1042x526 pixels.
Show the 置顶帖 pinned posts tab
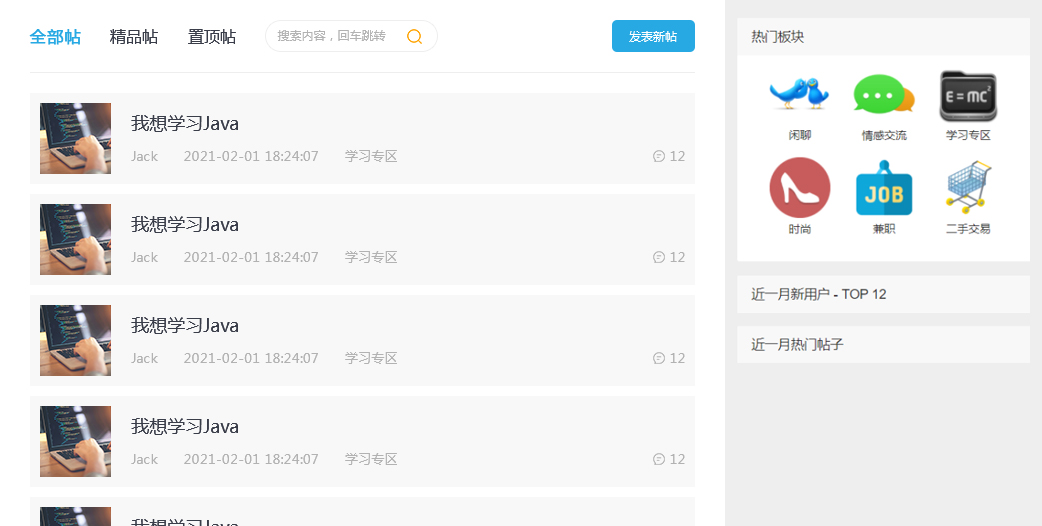click(212, 37)
